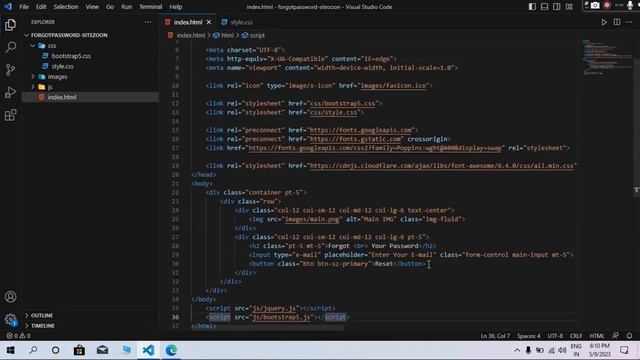The height and width of the screenshot is (360, 640).
Task: Open the Terminal menu
Action: [151, 7]
